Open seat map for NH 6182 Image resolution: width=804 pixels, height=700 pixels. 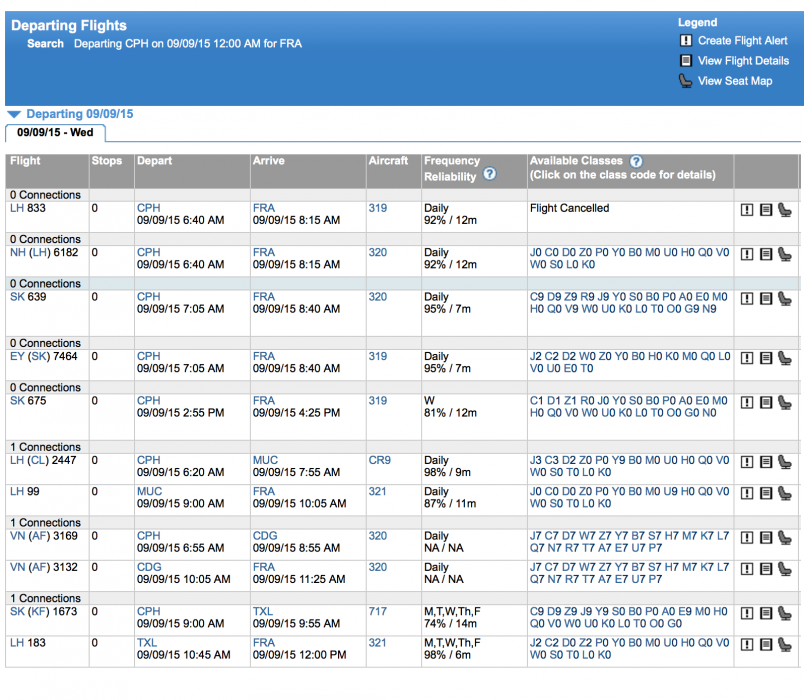click(x=785, y=254)
